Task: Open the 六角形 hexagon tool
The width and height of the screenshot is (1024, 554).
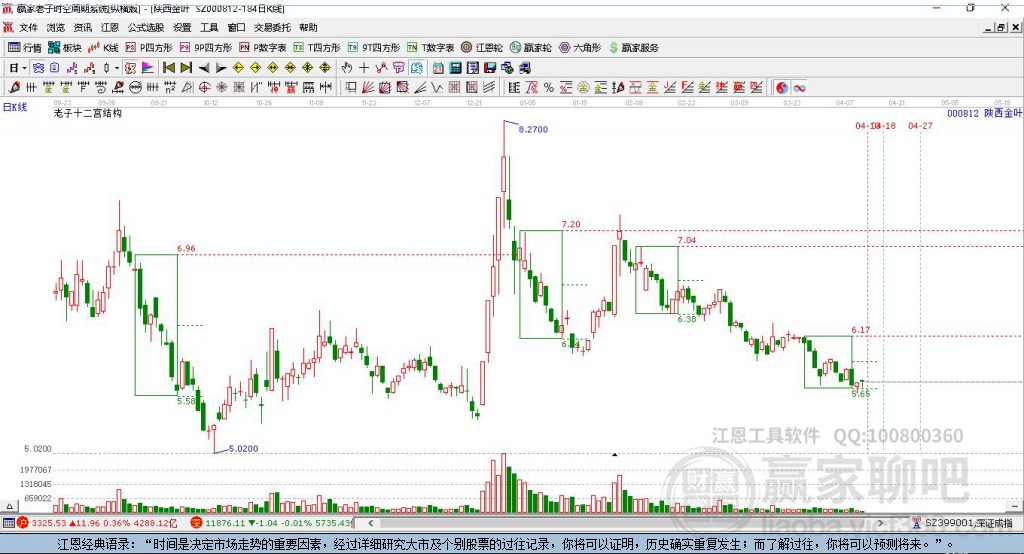Action: pos(580,48)
